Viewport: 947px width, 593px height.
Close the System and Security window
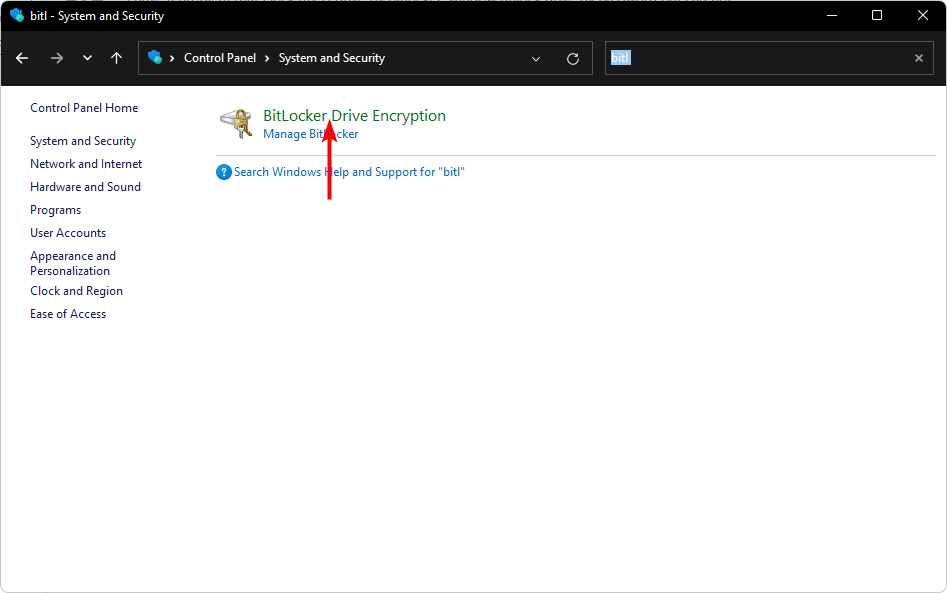tap(923, 16)
